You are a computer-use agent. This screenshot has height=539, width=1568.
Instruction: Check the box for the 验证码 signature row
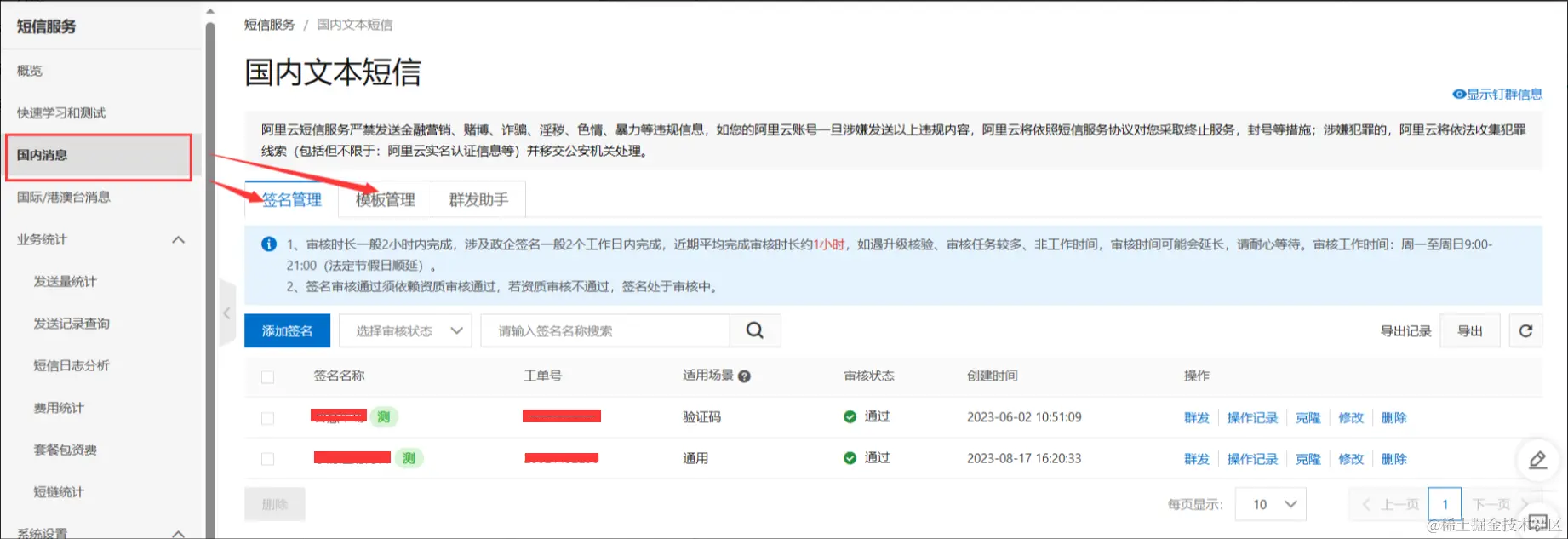point(267,418)
